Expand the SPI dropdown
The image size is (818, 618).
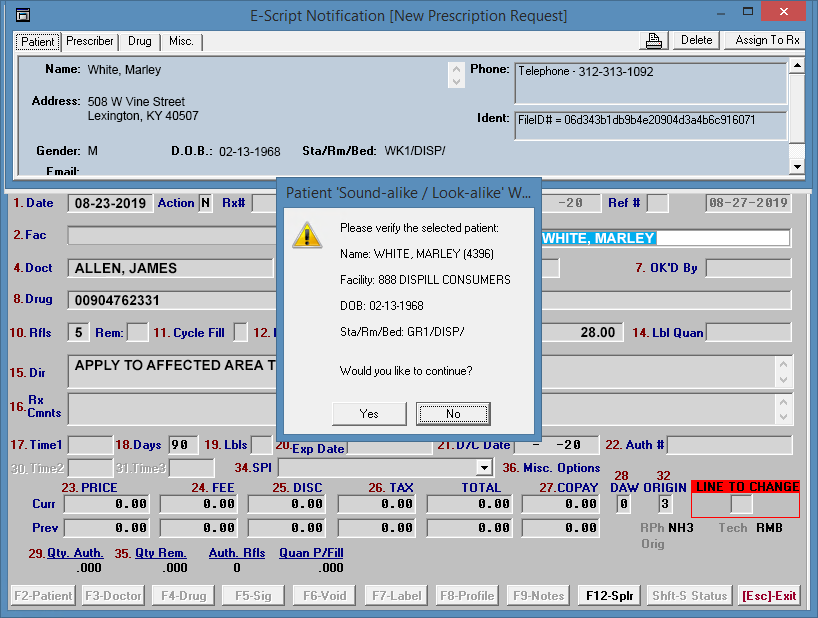click(485, 467)
